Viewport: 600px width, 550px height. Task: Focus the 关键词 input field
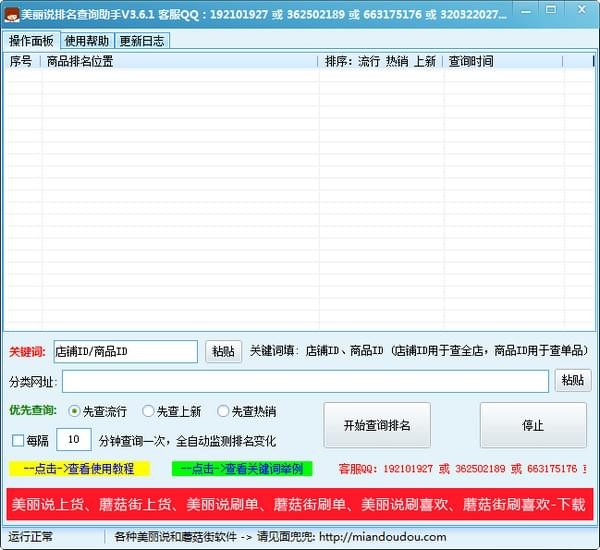(125, 352)
